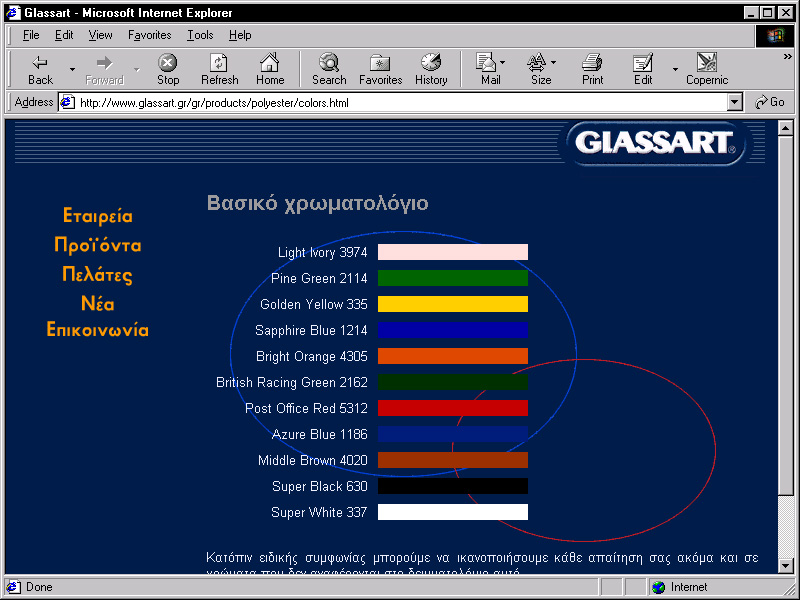Select the Super Black 630 color swatch

(453, 486)
